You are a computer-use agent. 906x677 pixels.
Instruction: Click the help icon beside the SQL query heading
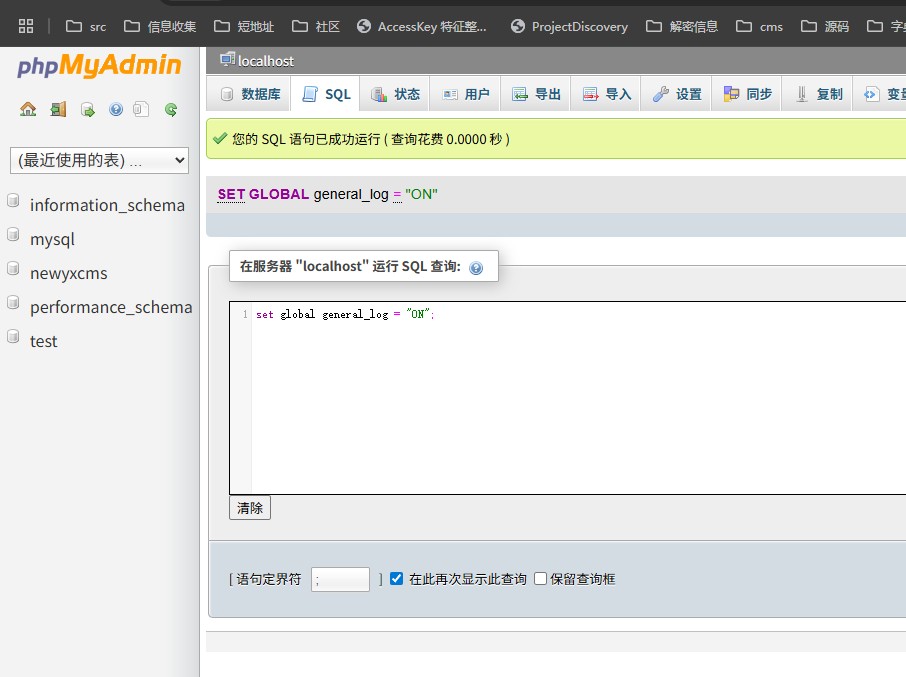click(x=476, y=268)
